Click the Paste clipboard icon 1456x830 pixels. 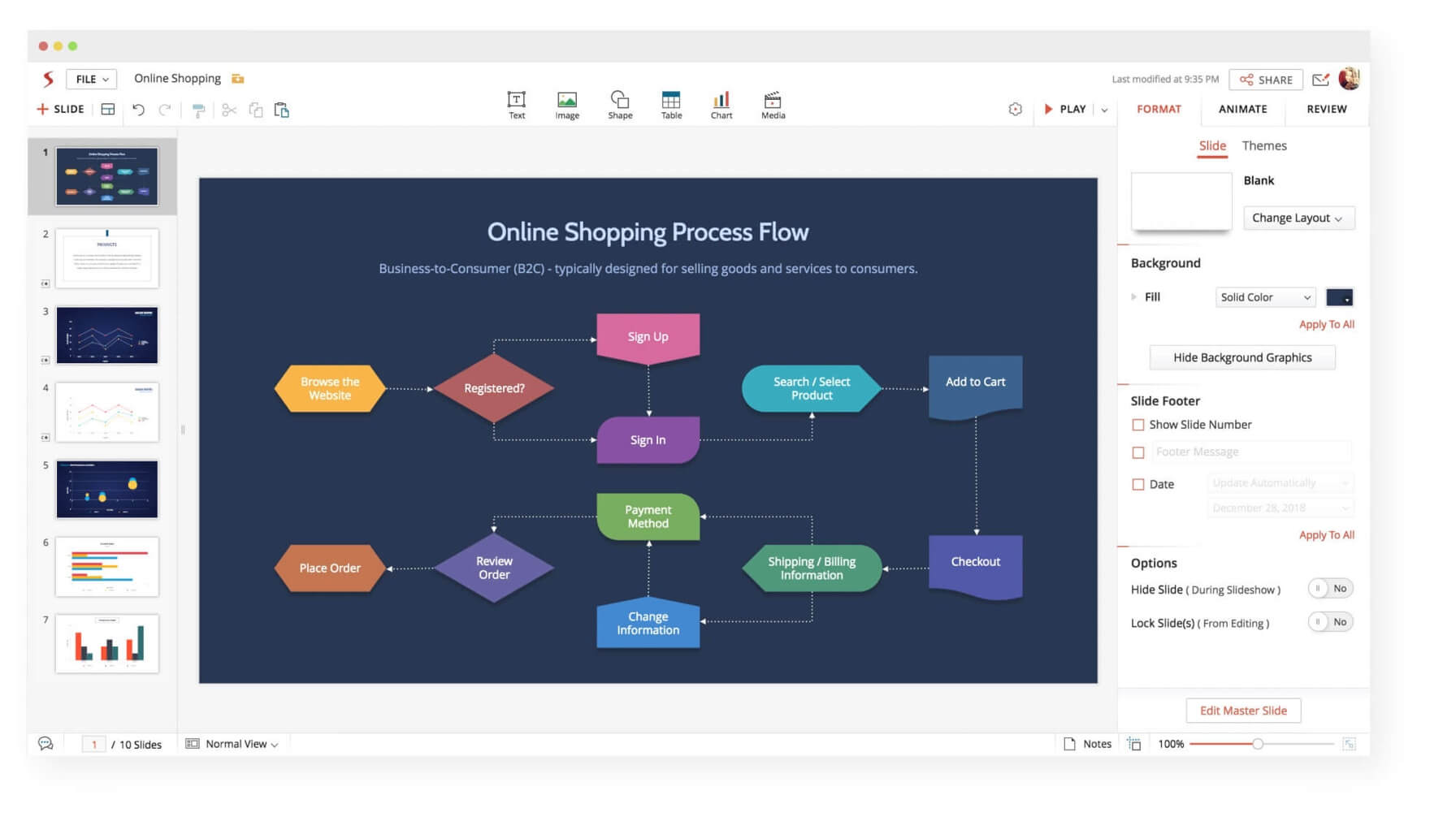282,110
